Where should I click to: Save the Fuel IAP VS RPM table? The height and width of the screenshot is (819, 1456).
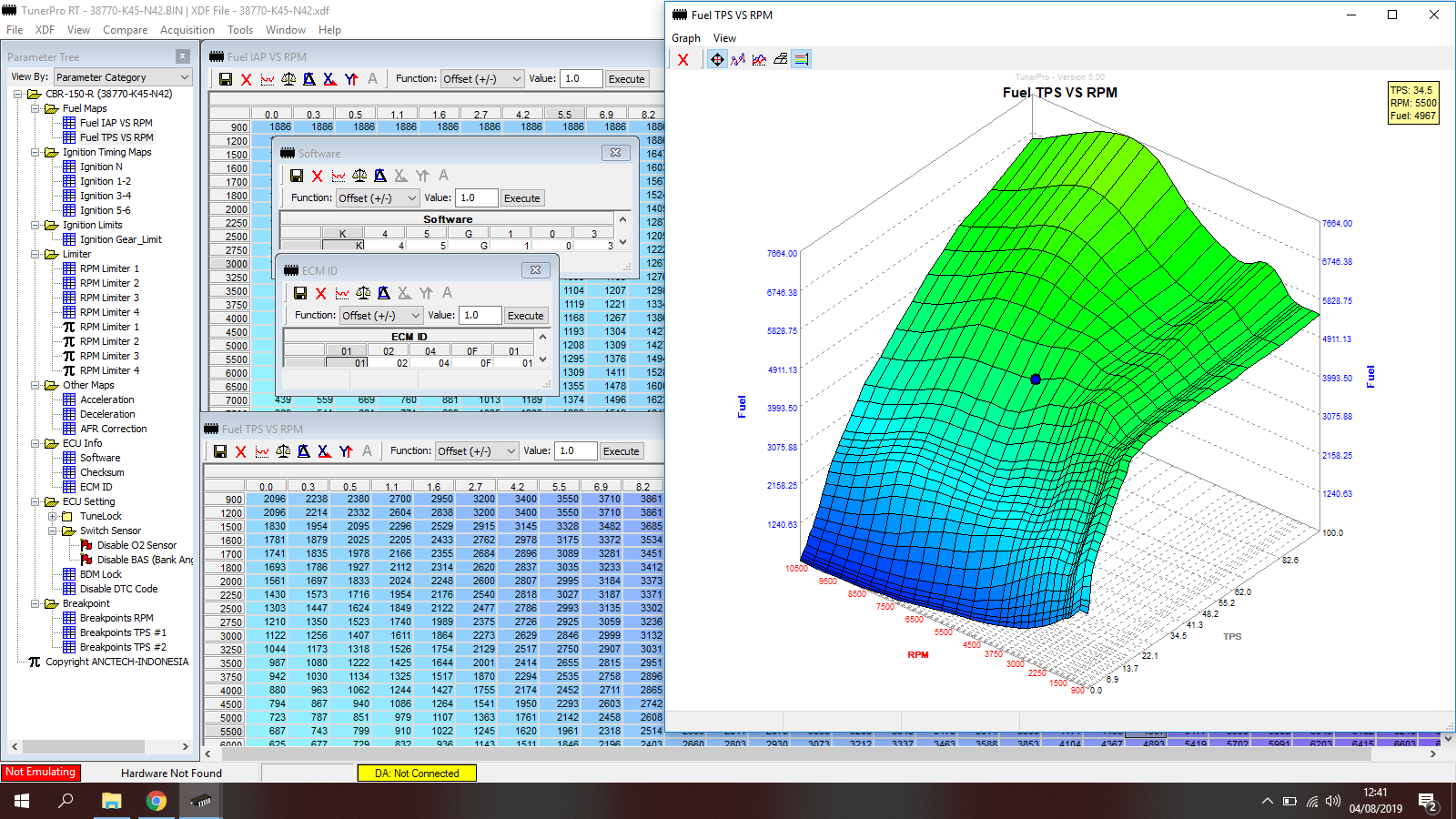click(226, 79)
